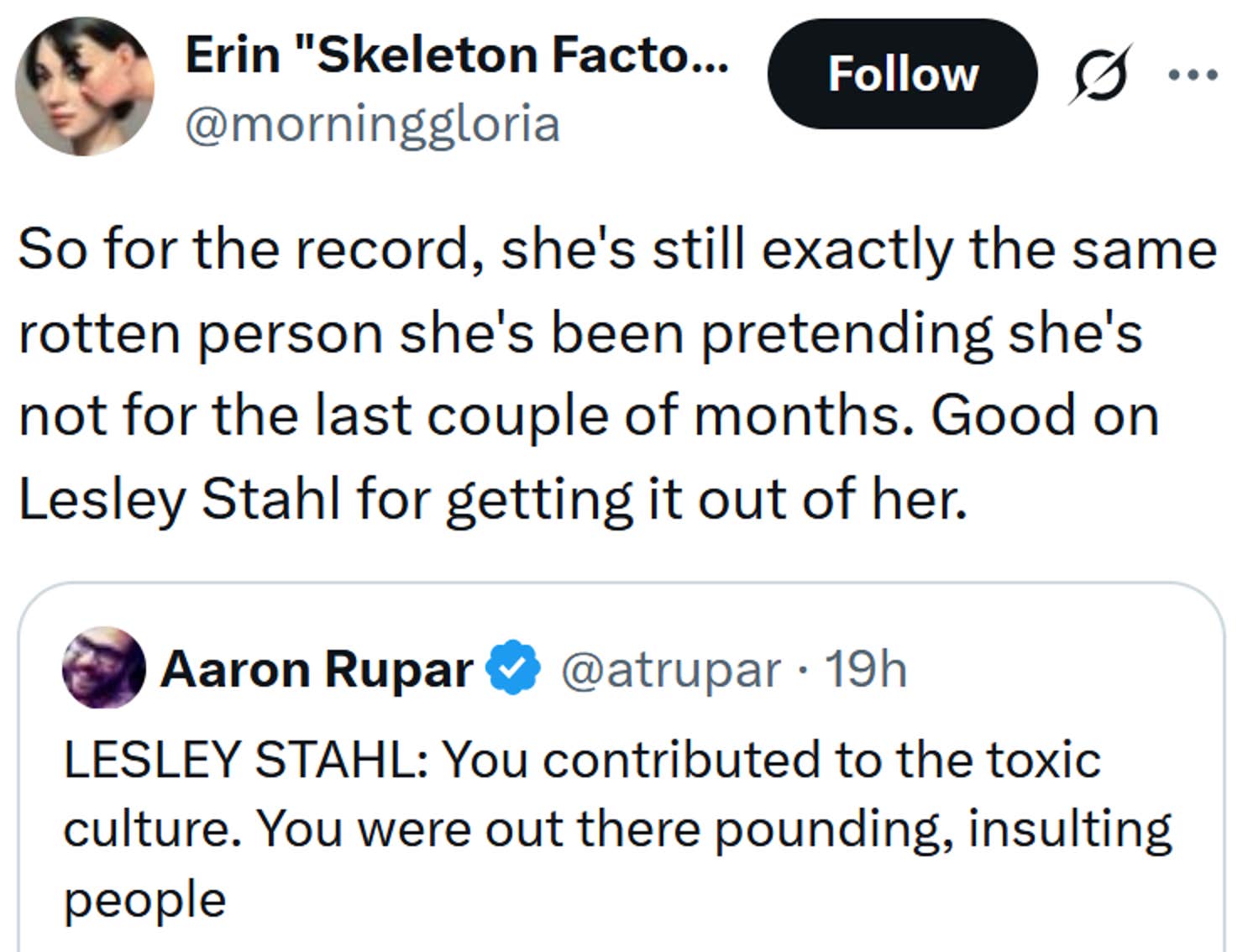Open the three-dot more options menu
Viewport: 1248px width, 952px height.
pyautogui.click(x=1193, y=75)
